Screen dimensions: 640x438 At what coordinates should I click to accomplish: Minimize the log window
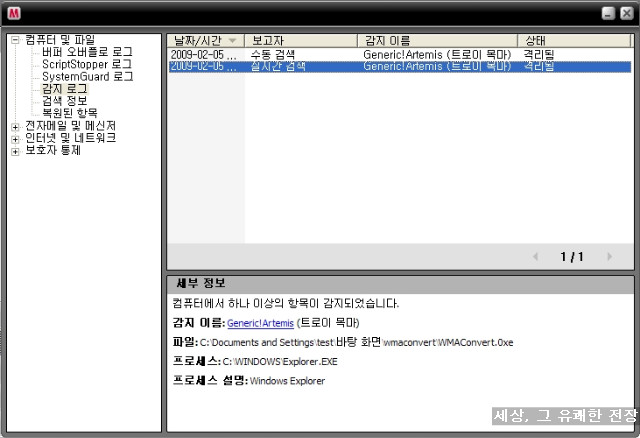pos(608,13)
